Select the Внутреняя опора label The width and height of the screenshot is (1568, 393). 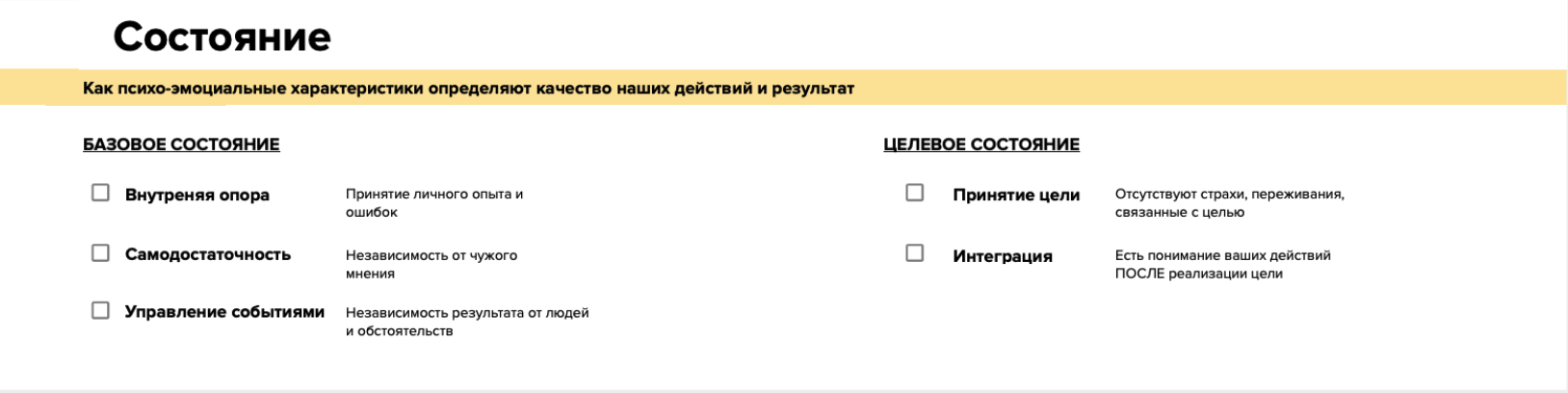(x=196, y=195)
